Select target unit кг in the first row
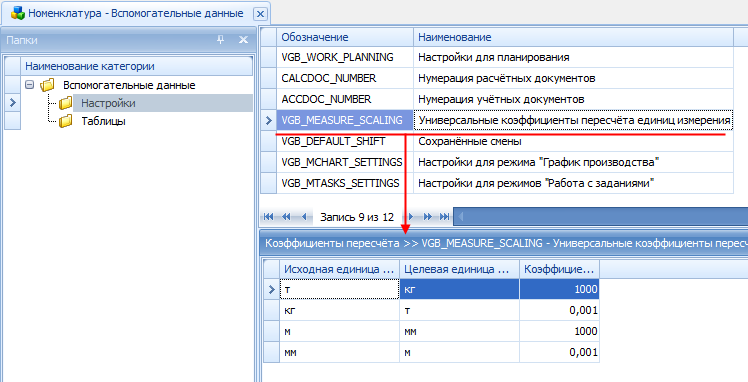 [x=459, y=289]
